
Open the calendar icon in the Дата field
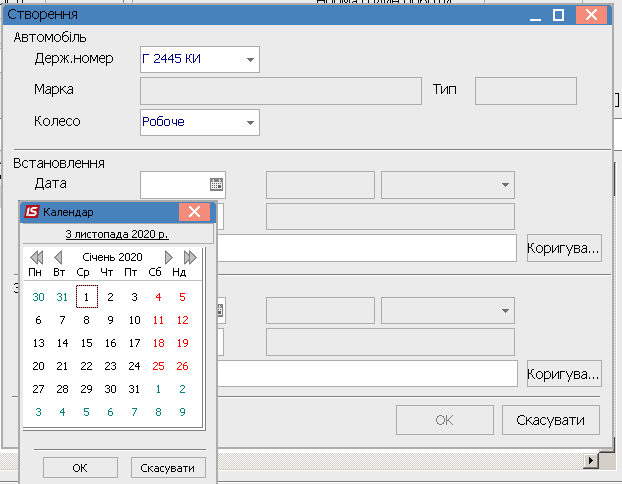click(x=216, y=184)
